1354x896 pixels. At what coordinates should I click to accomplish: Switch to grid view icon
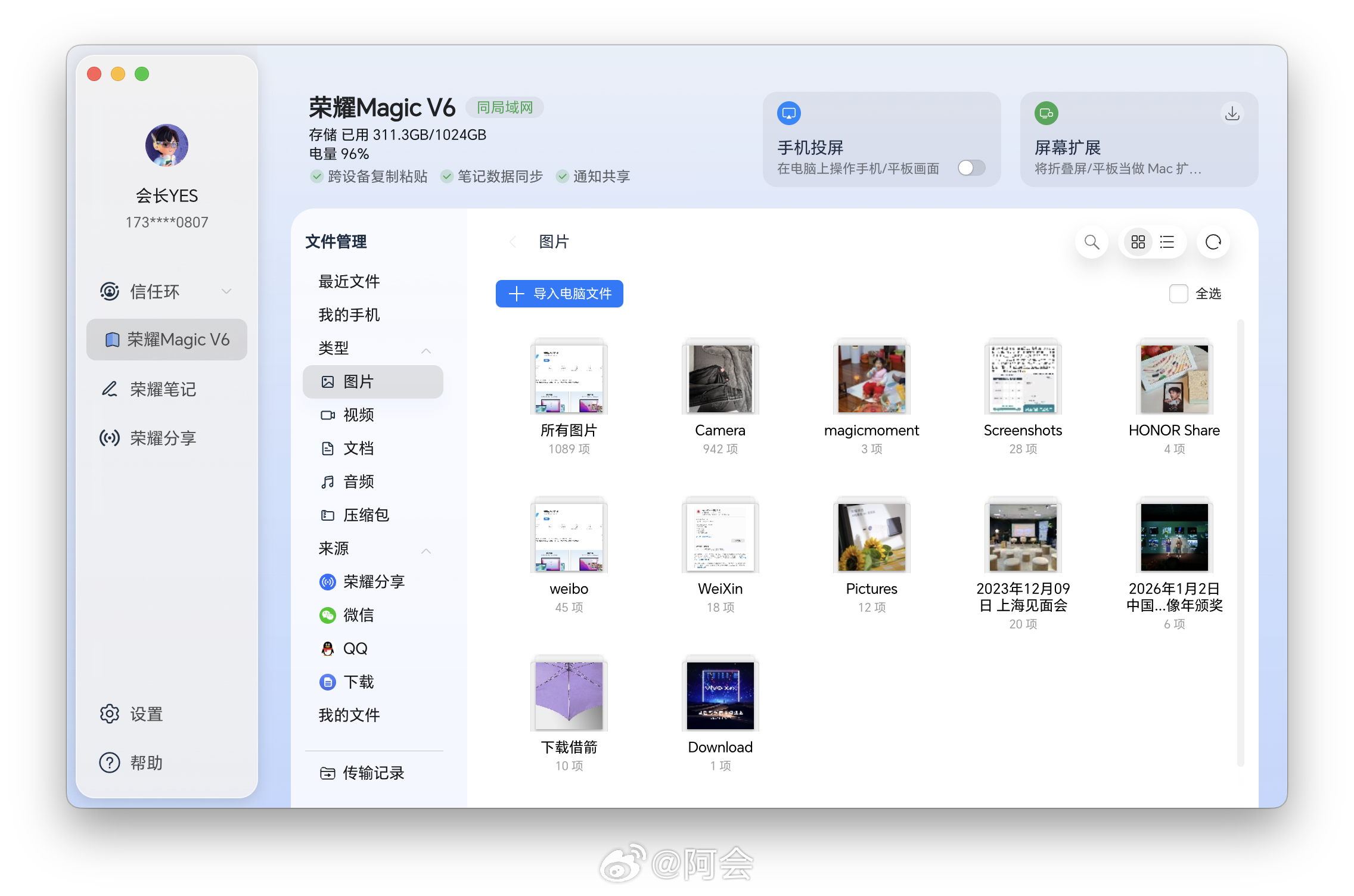[1138, 242]
